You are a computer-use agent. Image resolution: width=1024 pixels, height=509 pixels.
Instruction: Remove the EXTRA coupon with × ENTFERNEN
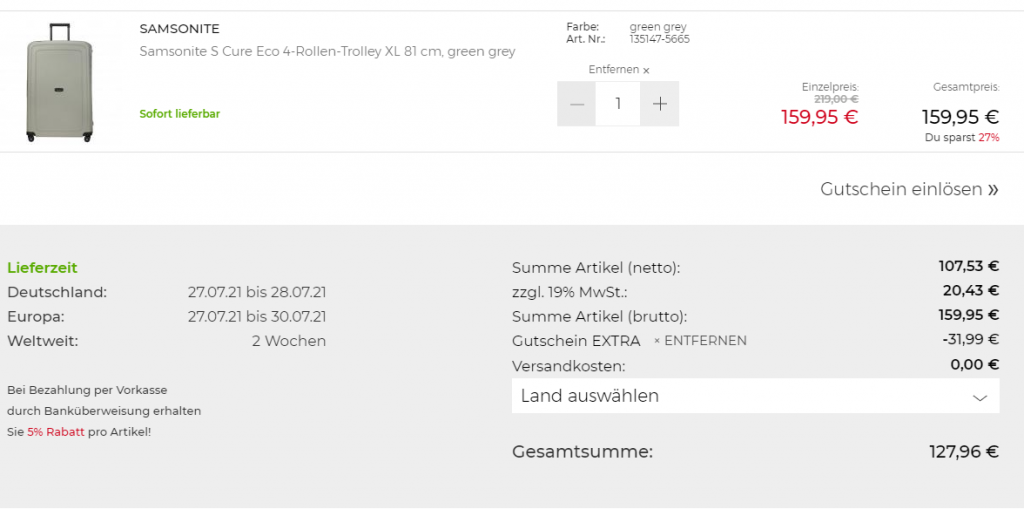[700, 341]
